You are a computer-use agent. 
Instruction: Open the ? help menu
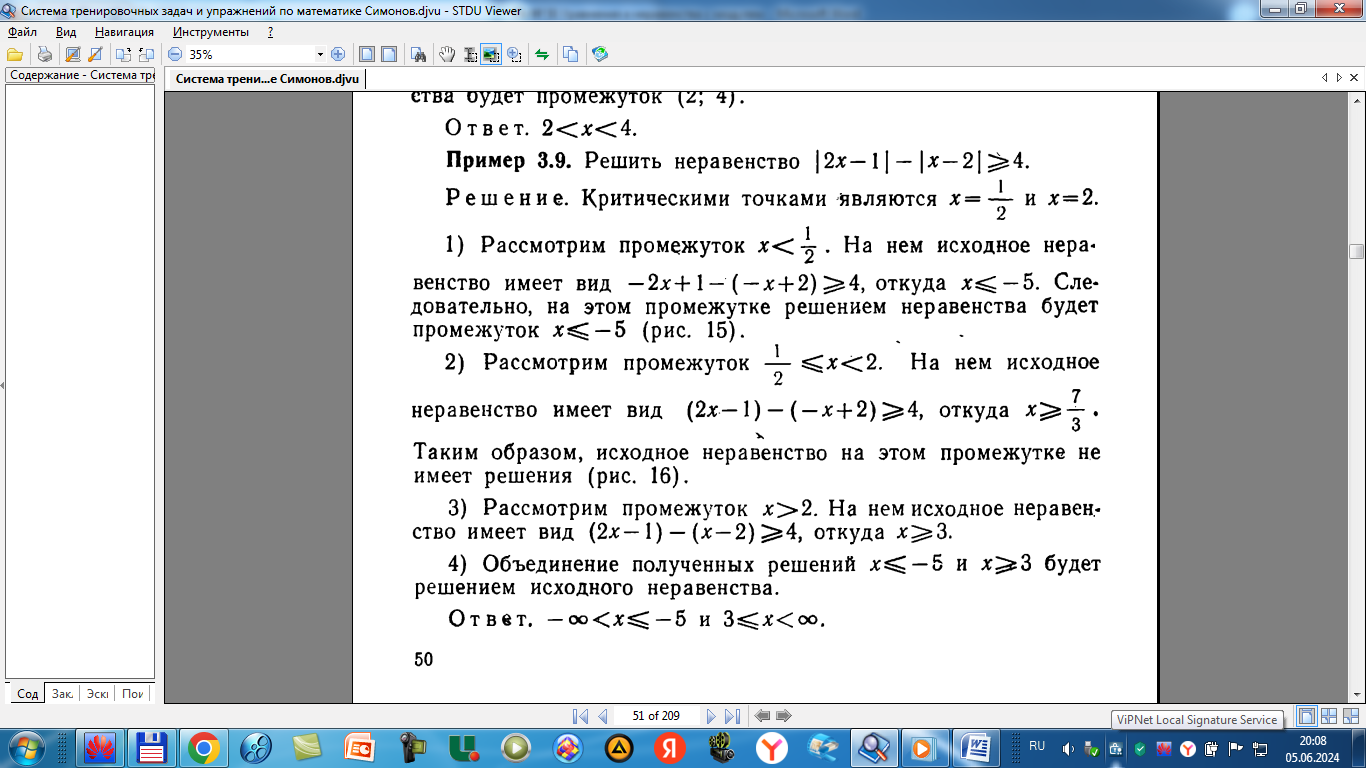coord(270,31)
